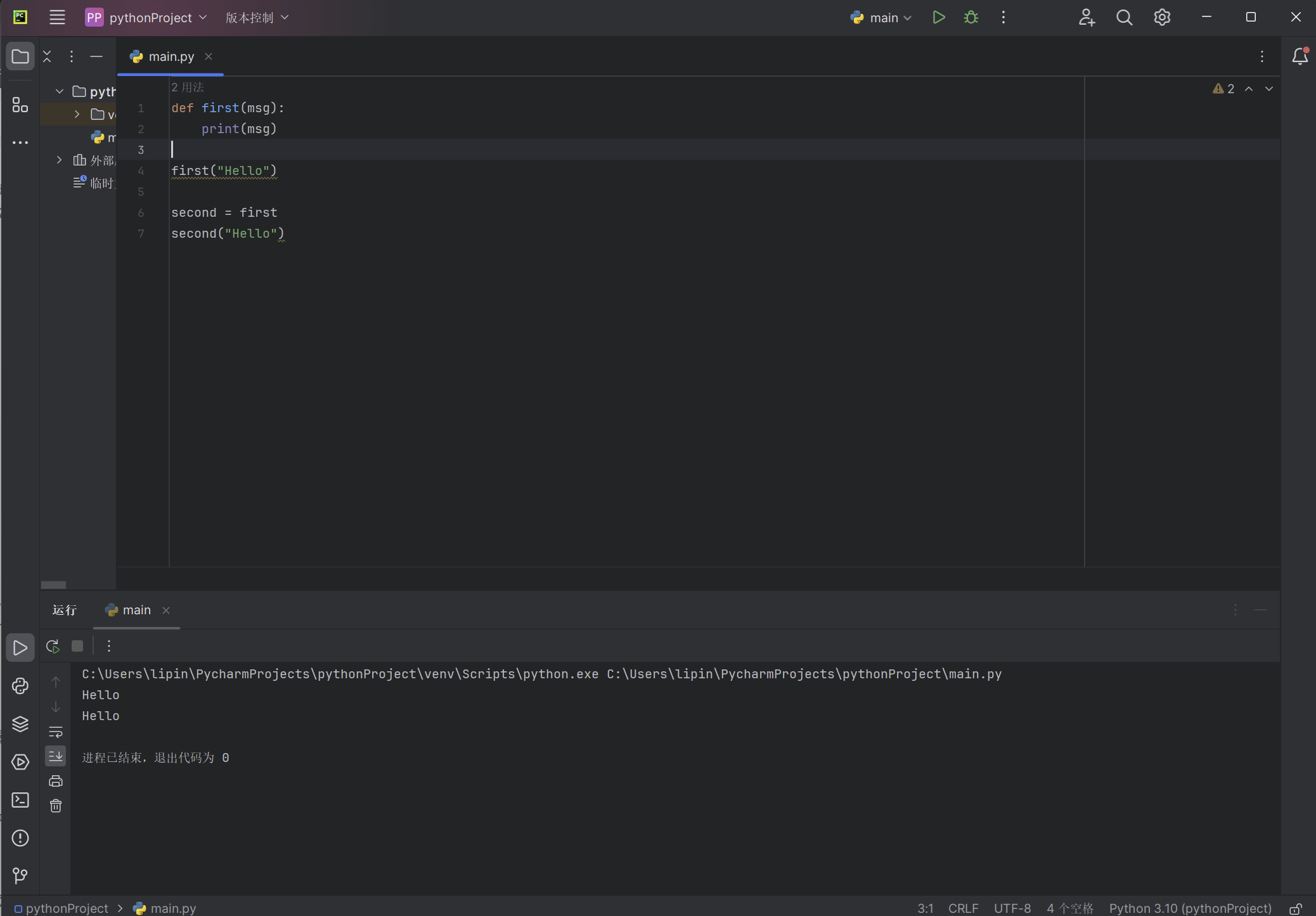The image size is (1316, 916).
Task: Open editor tab options menu
Action: point(1262,56)
